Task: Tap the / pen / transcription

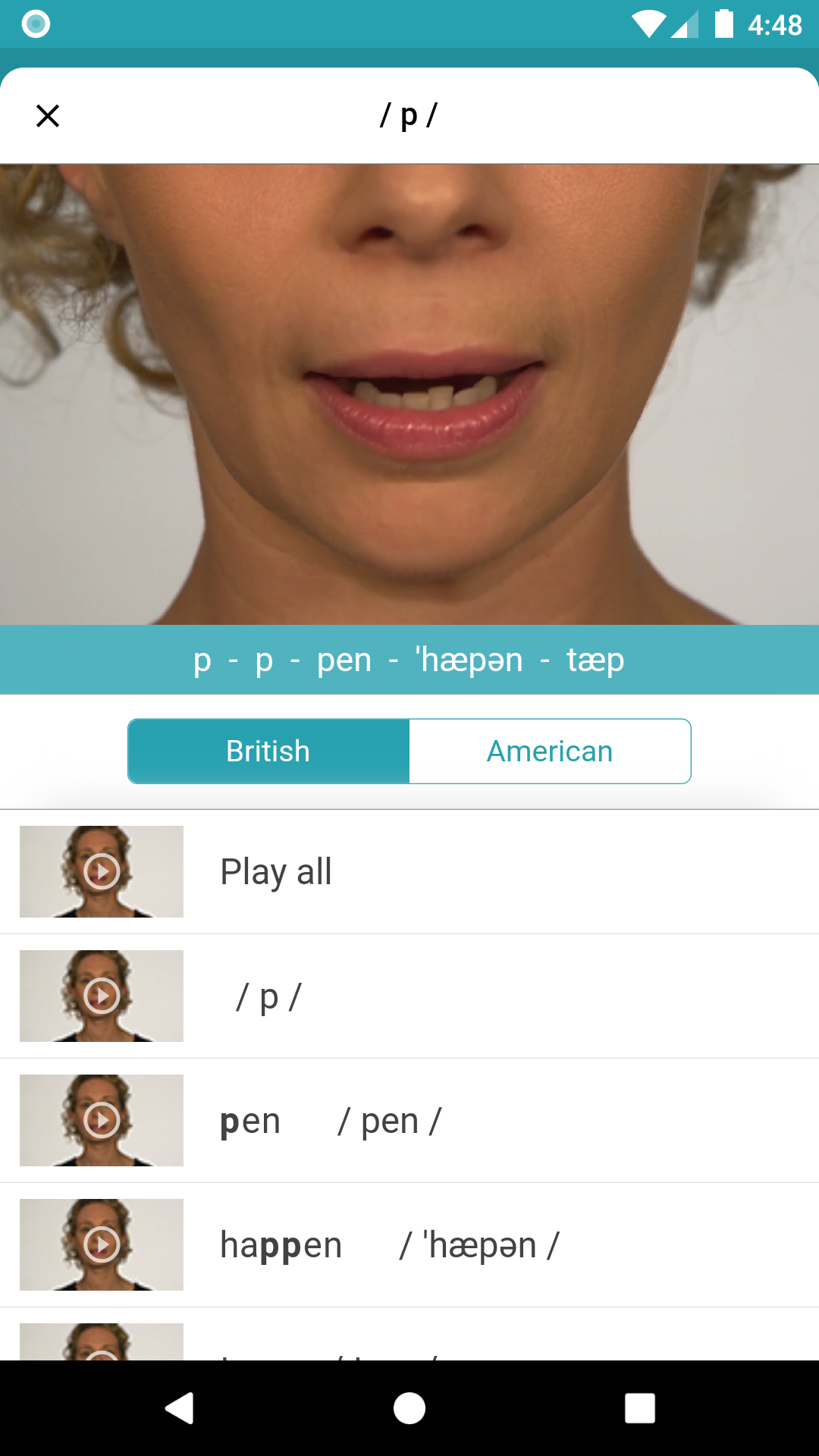Action: point(390,1122)
